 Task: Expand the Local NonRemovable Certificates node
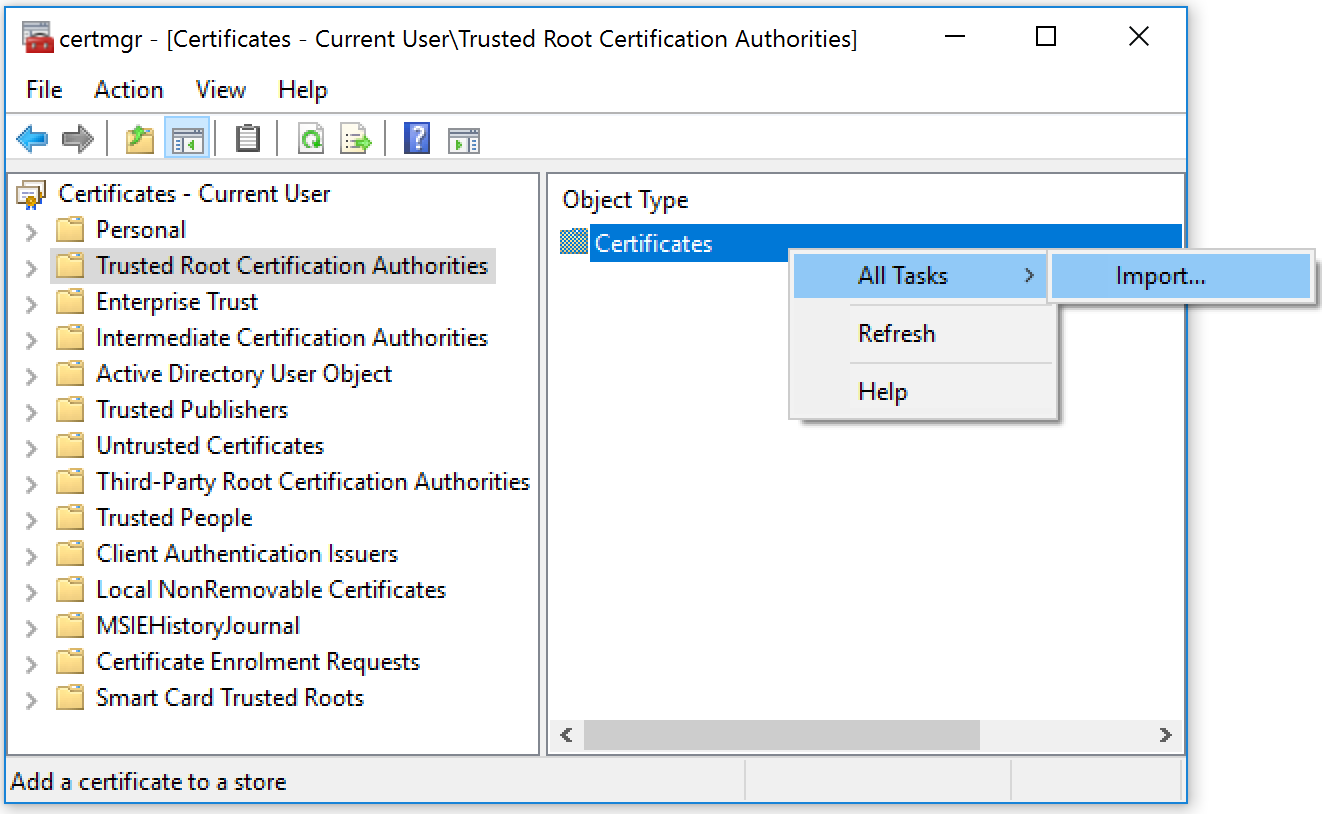(x=31, y=592)
